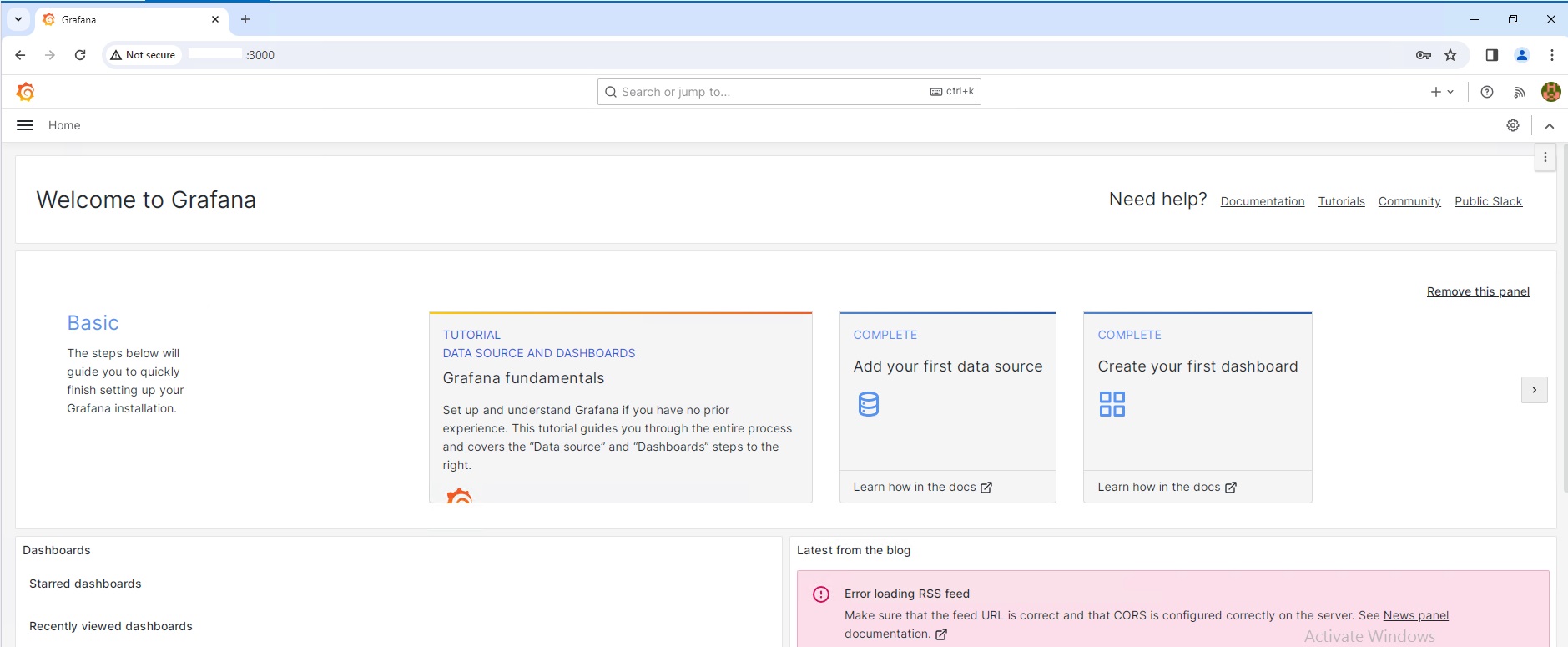
Task: Open the Chrome three-dot menu
Action: [x=1552, y=55]
